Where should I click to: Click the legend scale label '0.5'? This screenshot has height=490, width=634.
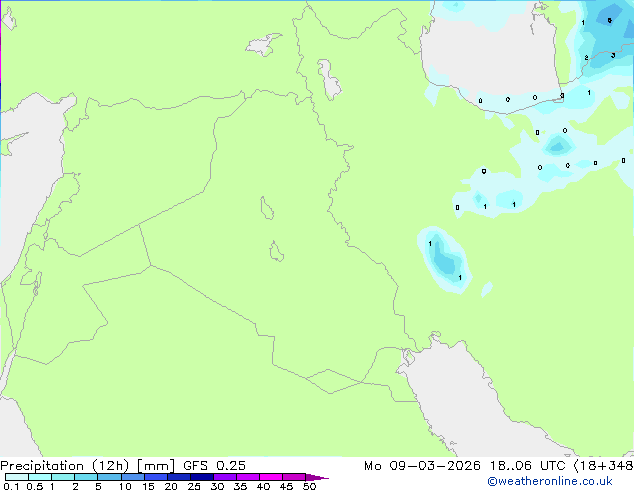pos(35,486)
